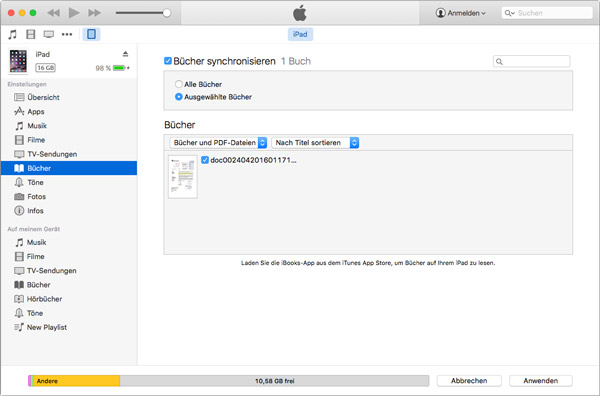Viewport: 600px width, 396px height.
Task: Open the Music library icon in toolbar
Action: pyautogui.click(x=12, y=34)
